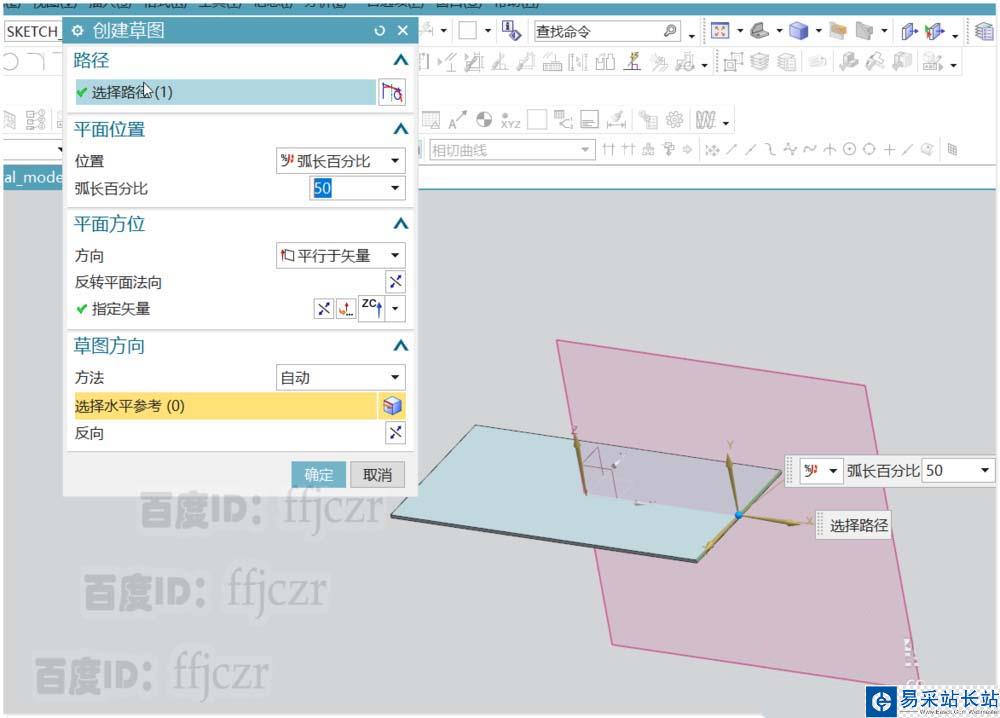
Task: Click the striped curve analysis icon
Action: point(705,119)
